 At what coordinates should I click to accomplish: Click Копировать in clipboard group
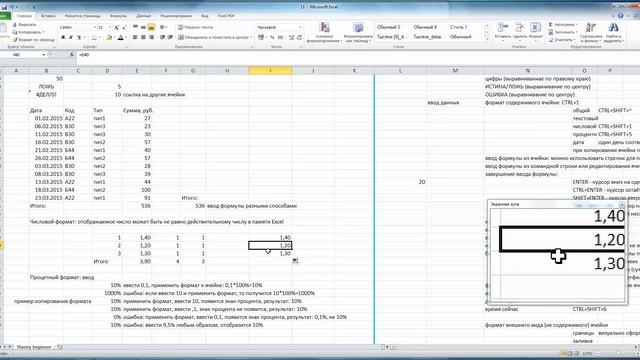coord(28,32)
